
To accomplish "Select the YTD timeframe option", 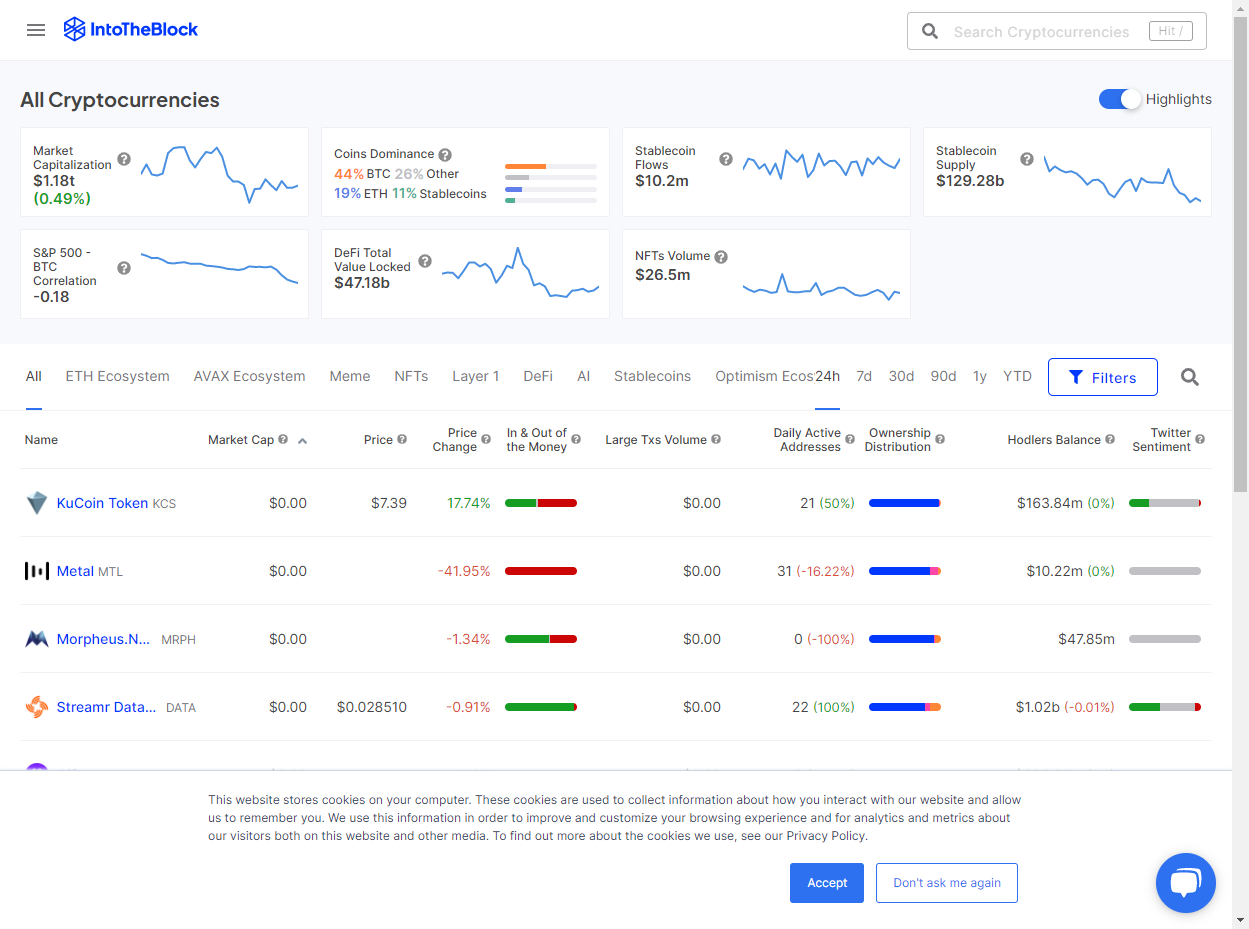I will coord(1017,377).
